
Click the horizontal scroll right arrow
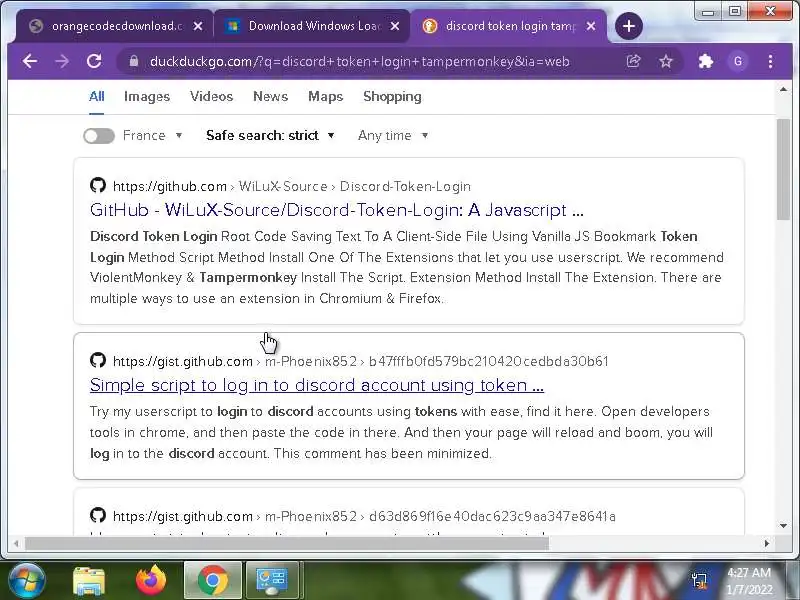(766, 543)
